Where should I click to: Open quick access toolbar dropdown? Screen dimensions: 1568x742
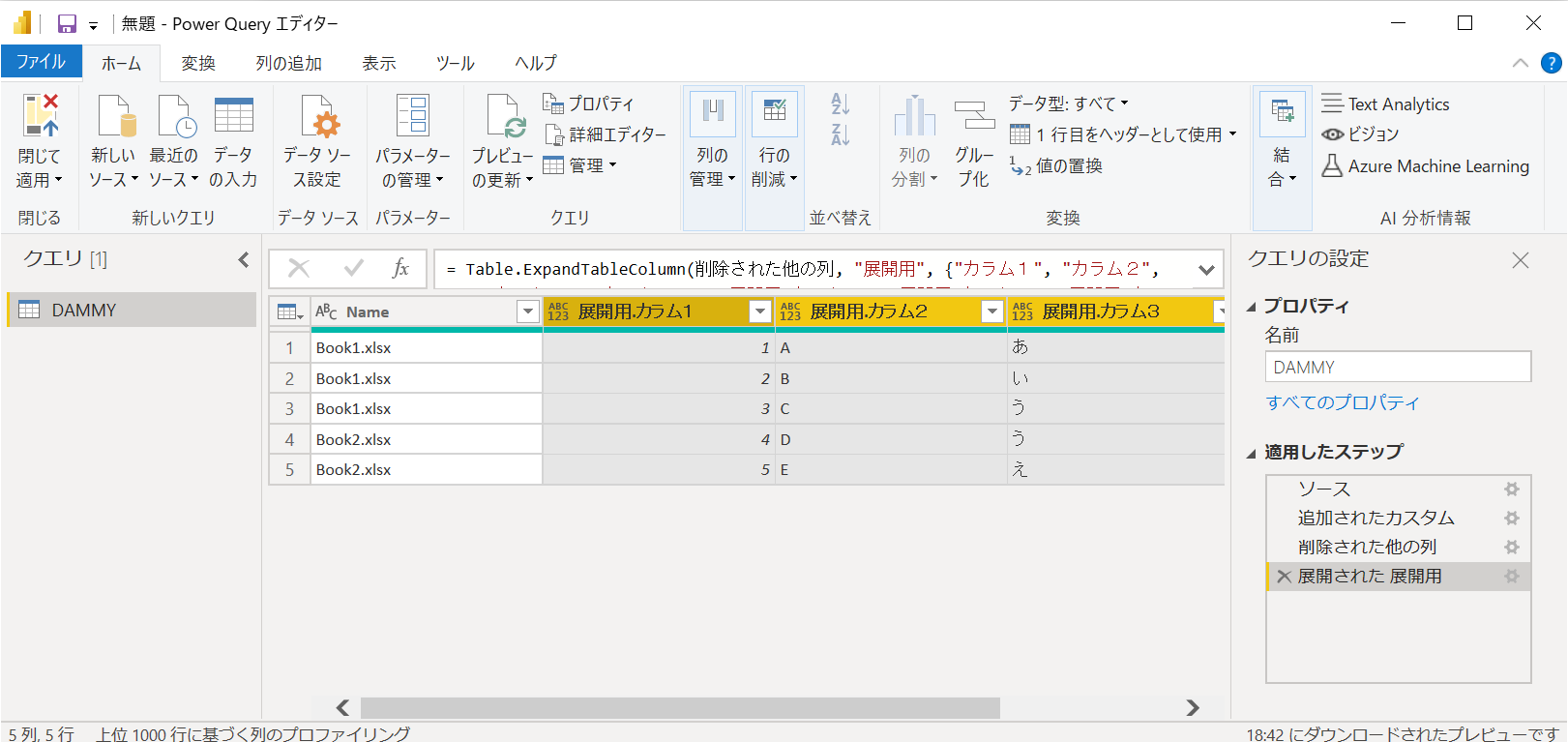point(93,26)
